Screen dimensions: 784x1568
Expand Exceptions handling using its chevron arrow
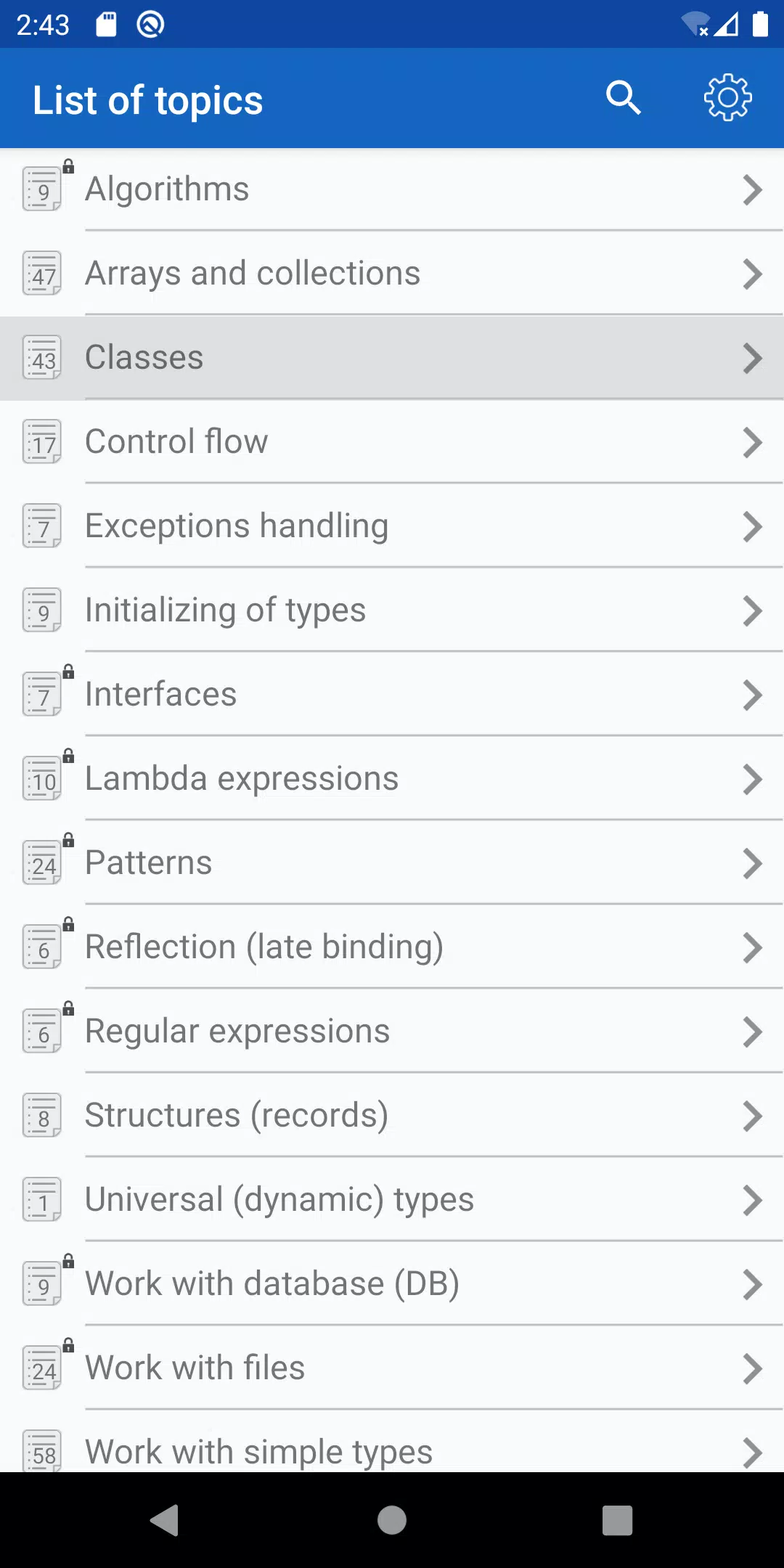click(x=753, y=526)
